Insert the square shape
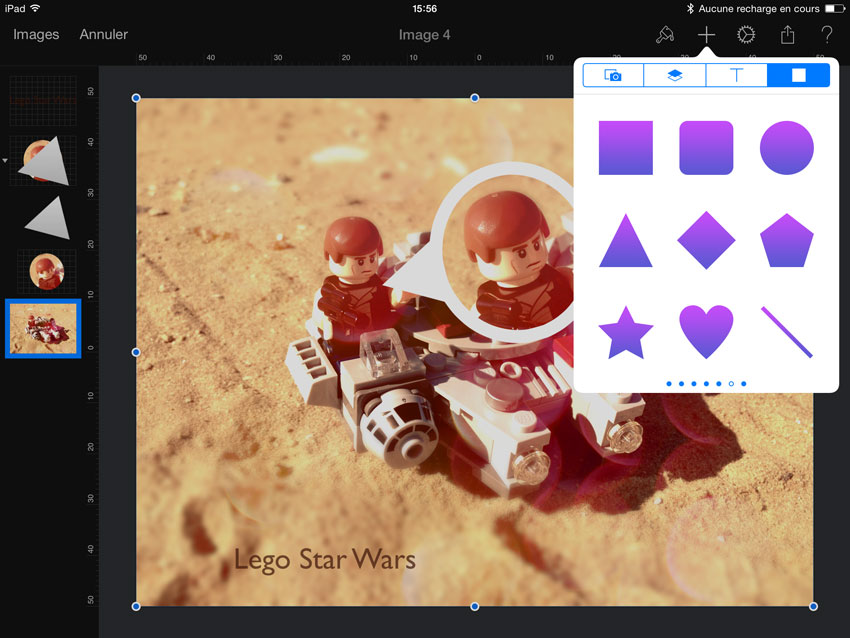850x638 pixels. click(x=626, y=147)
